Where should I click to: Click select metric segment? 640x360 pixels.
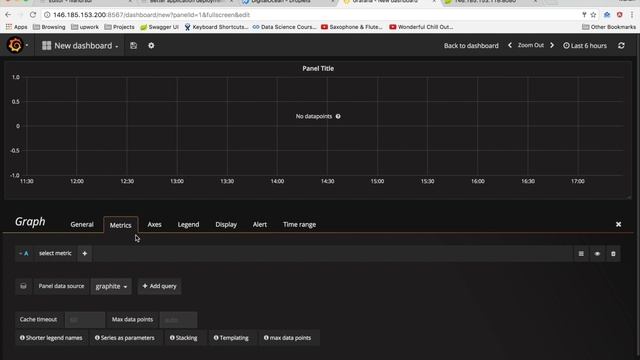55,253
